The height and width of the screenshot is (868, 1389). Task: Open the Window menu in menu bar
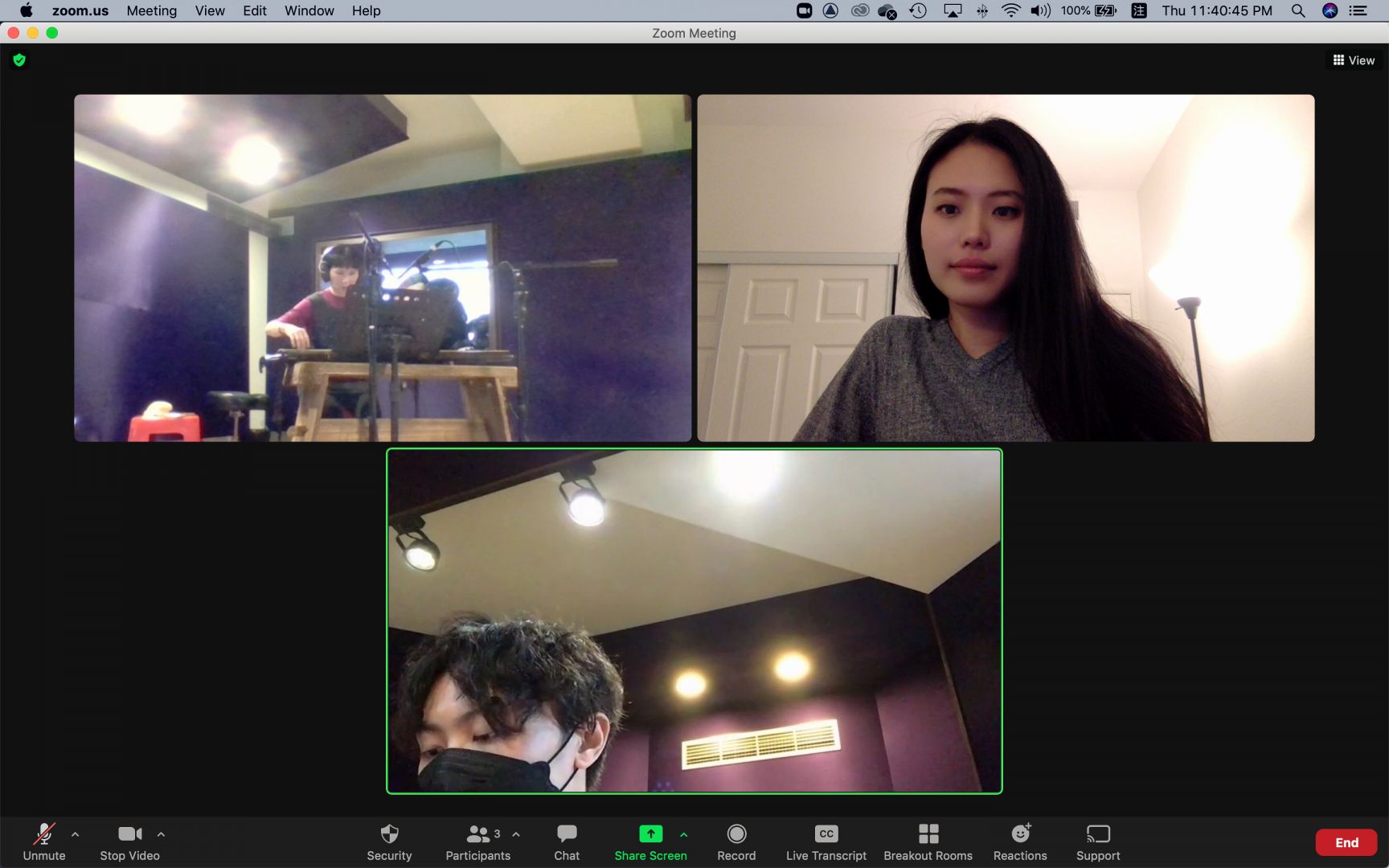(x=309, y=10)
